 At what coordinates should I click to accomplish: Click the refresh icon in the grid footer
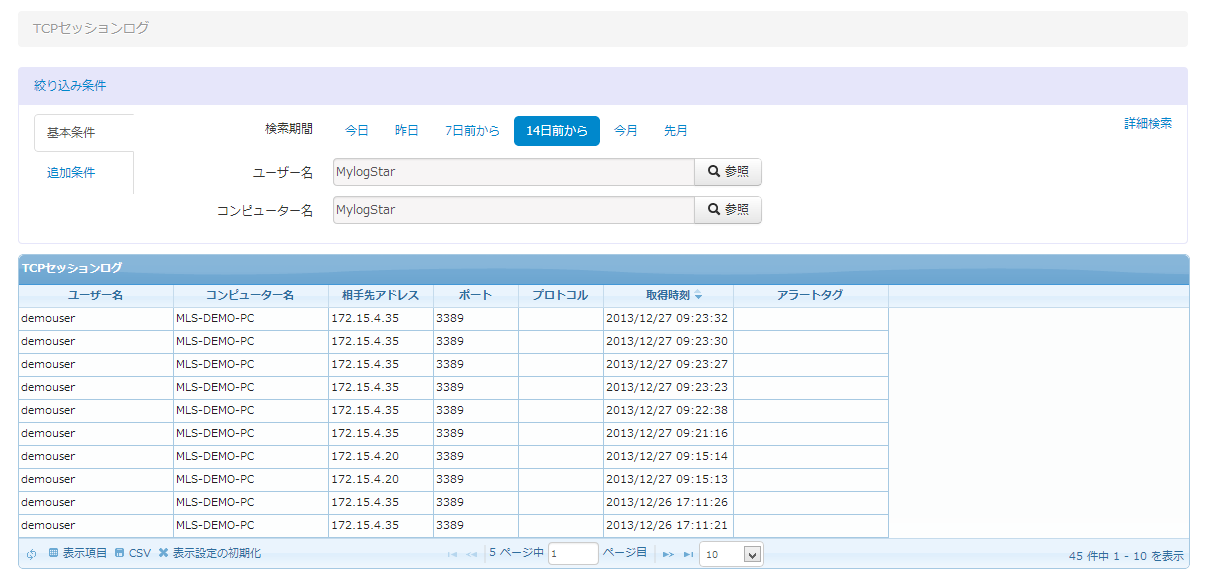[32, 554]
